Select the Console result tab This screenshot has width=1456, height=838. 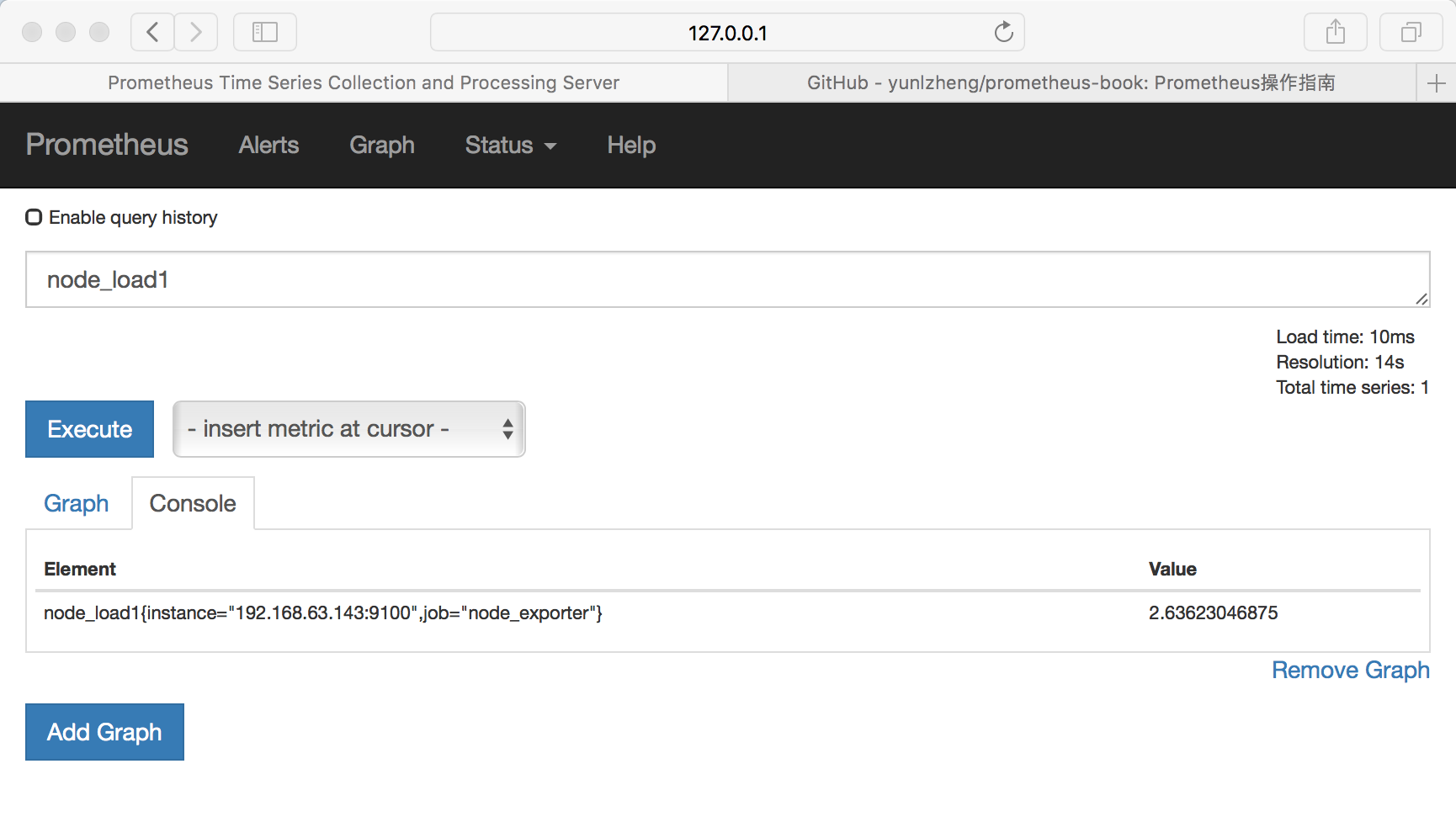tap(193, 503)
